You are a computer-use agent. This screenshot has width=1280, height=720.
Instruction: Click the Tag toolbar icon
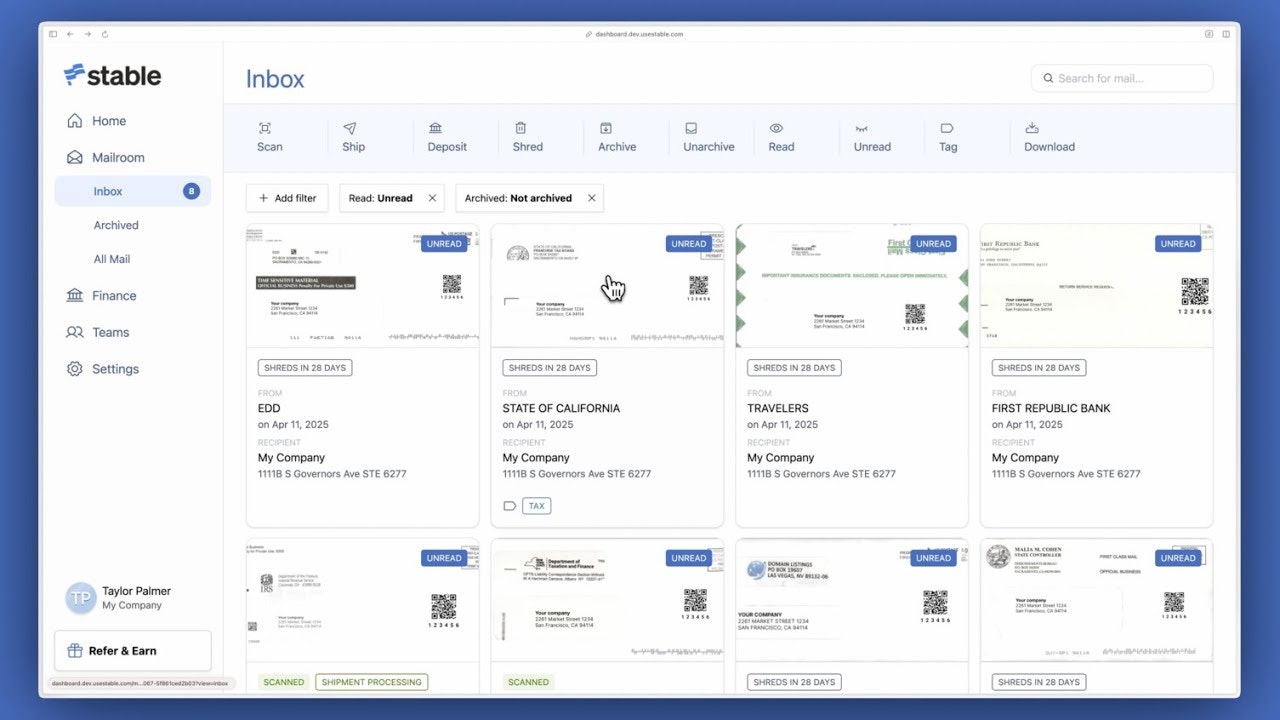coord(946,128)
